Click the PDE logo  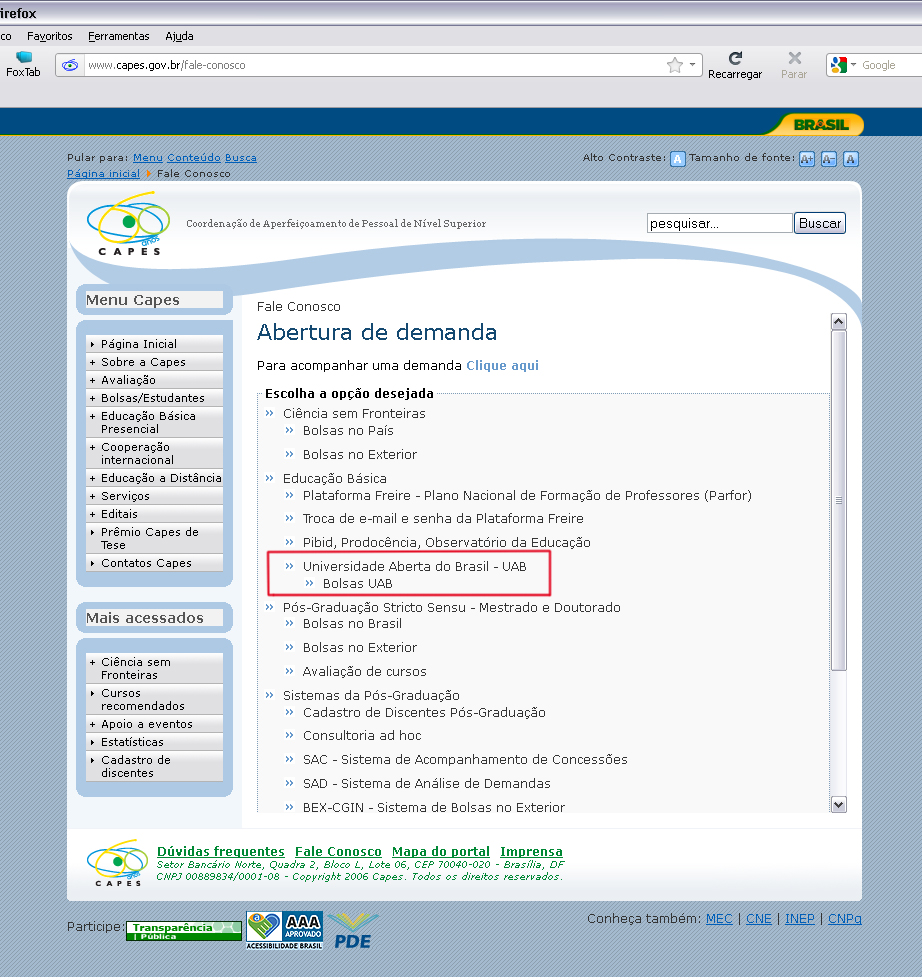tap(353, 932)
